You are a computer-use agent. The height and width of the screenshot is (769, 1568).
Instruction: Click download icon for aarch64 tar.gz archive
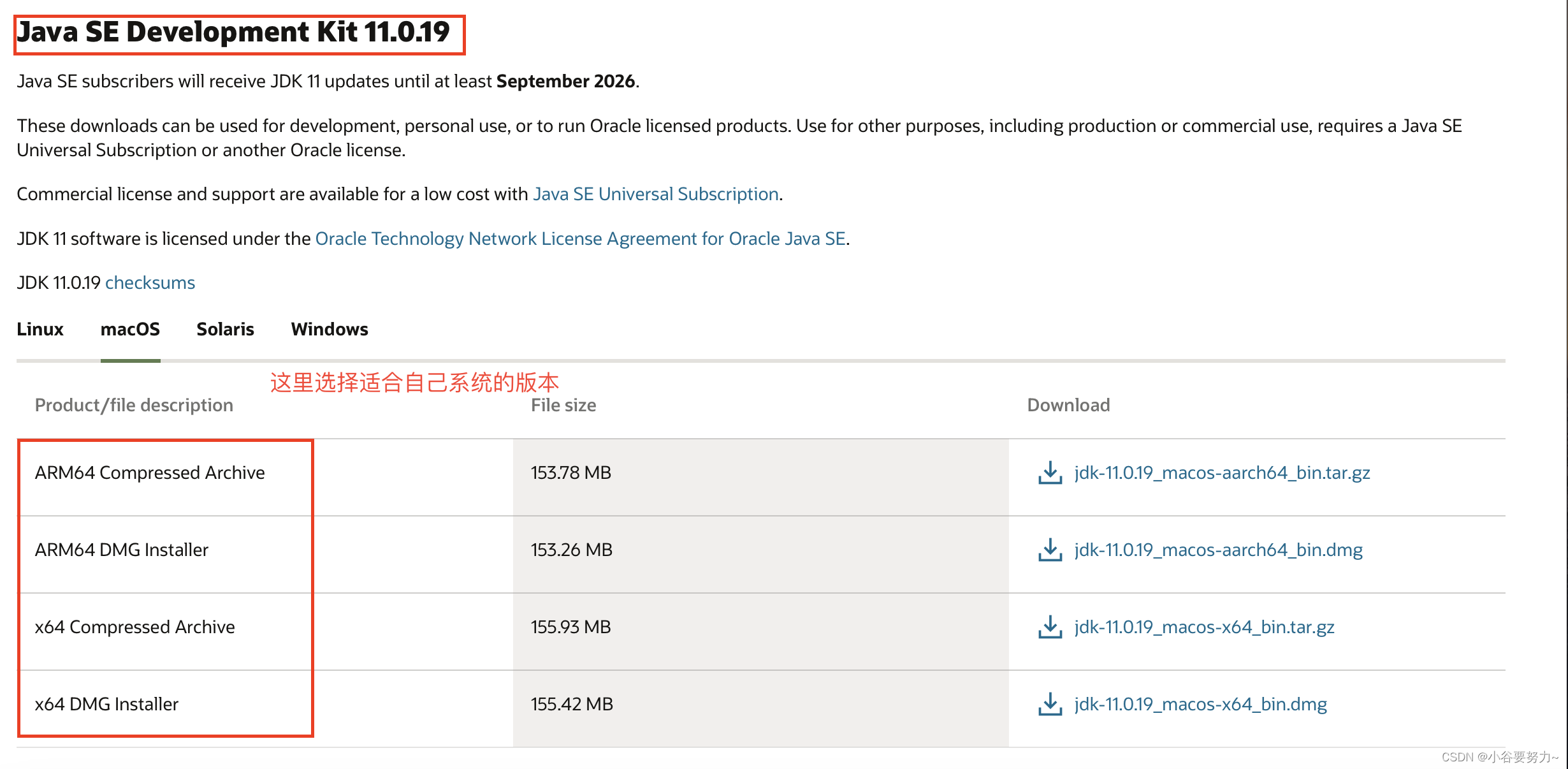[1050, 473]
